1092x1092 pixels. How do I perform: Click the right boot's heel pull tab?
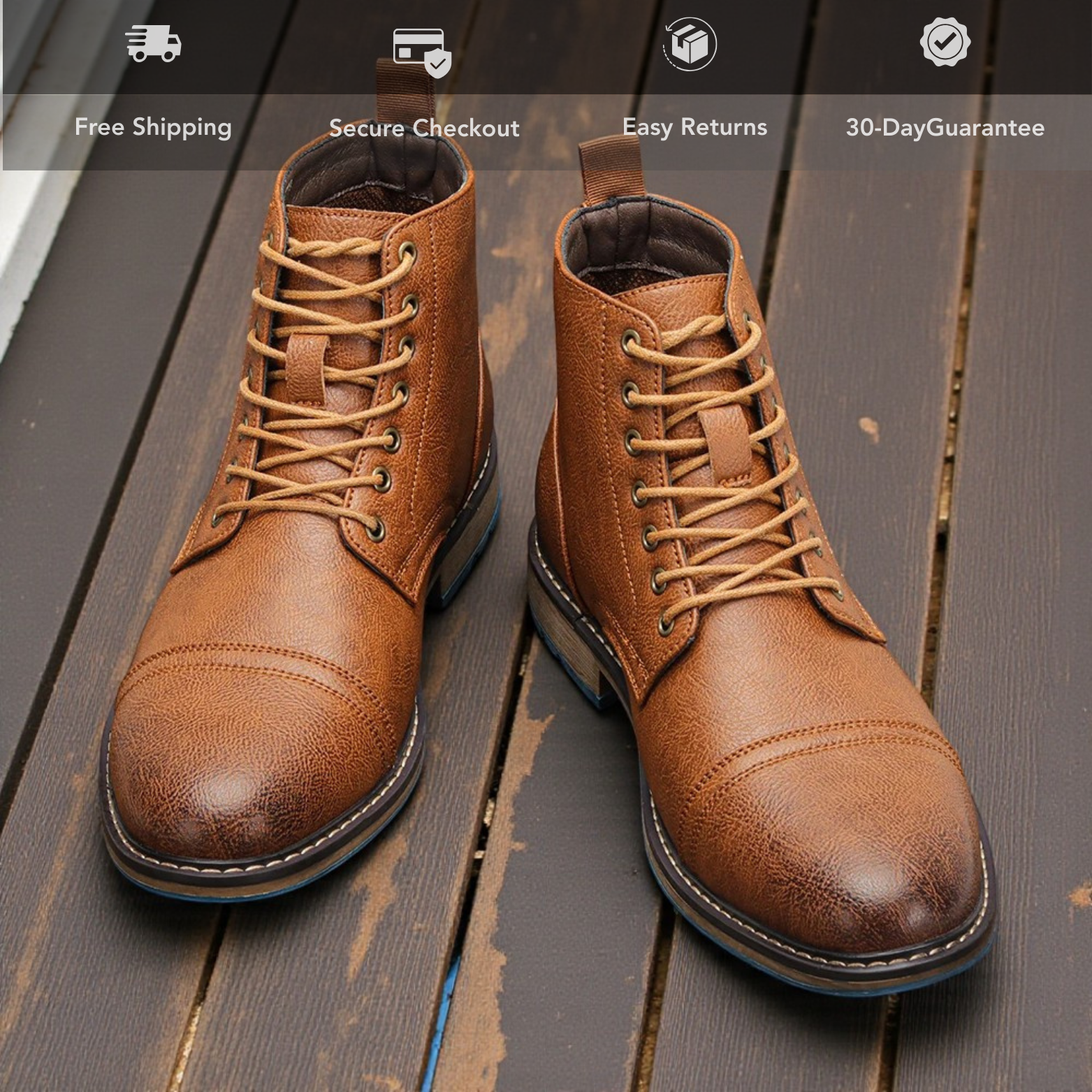(611, 168)
